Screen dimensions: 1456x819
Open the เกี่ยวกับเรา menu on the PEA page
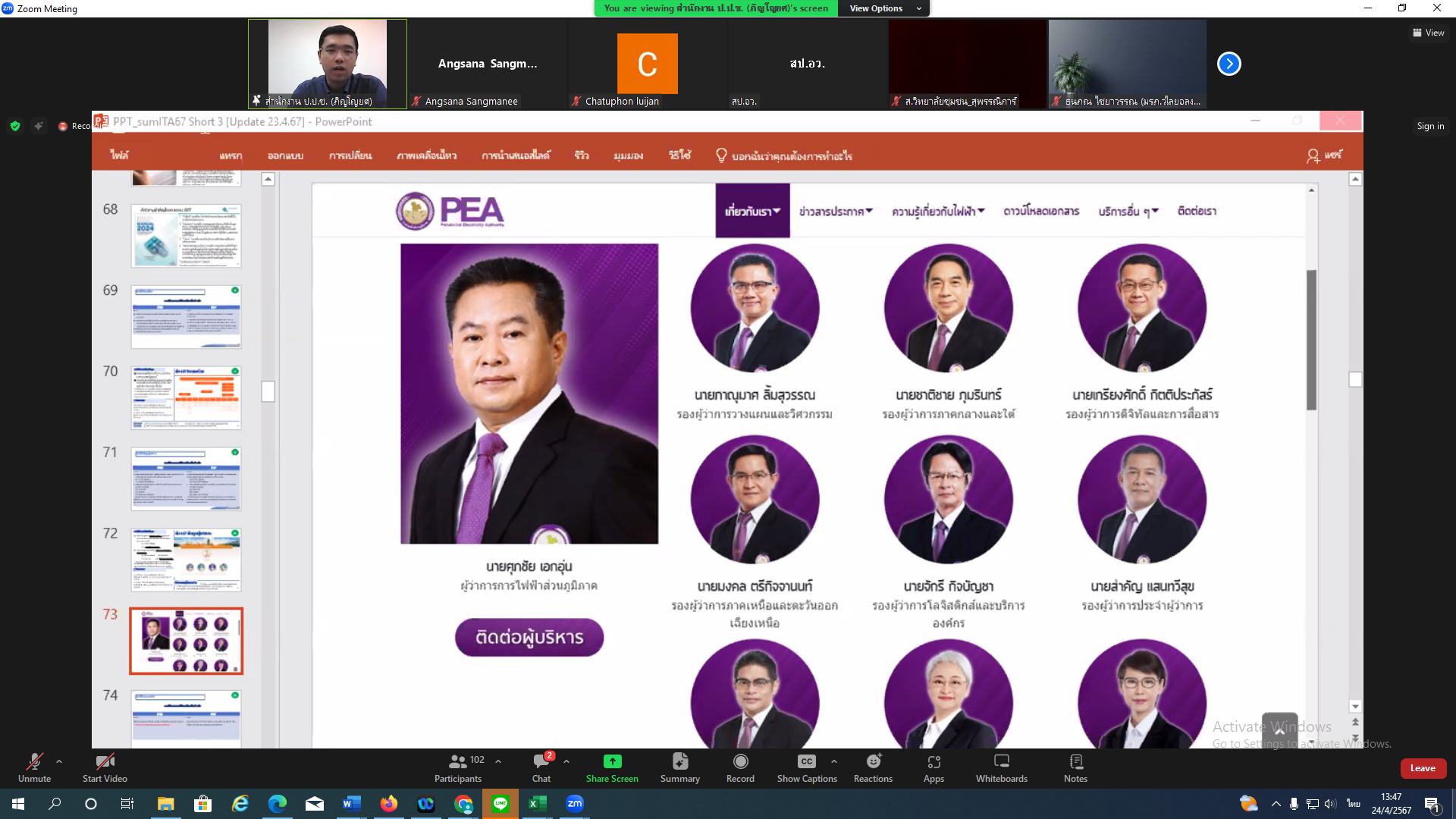coord(752,211)
